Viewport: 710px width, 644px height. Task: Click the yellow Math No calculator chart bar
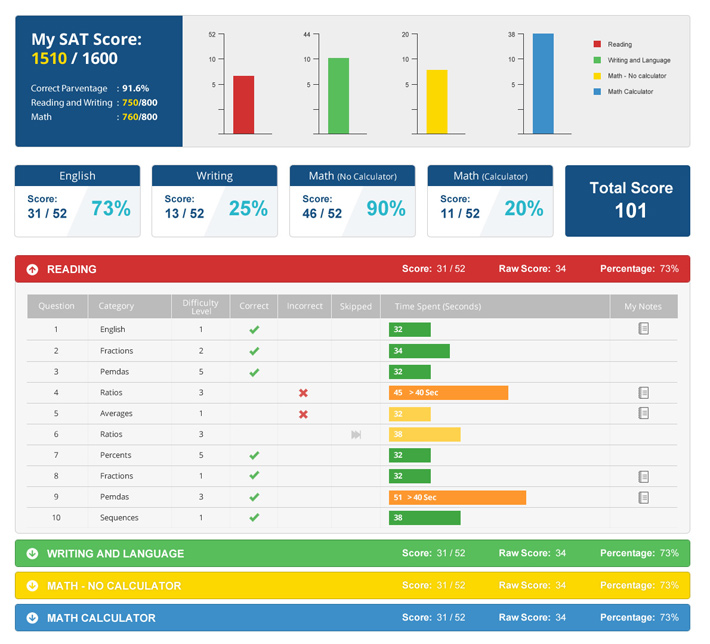pos(437,101)
